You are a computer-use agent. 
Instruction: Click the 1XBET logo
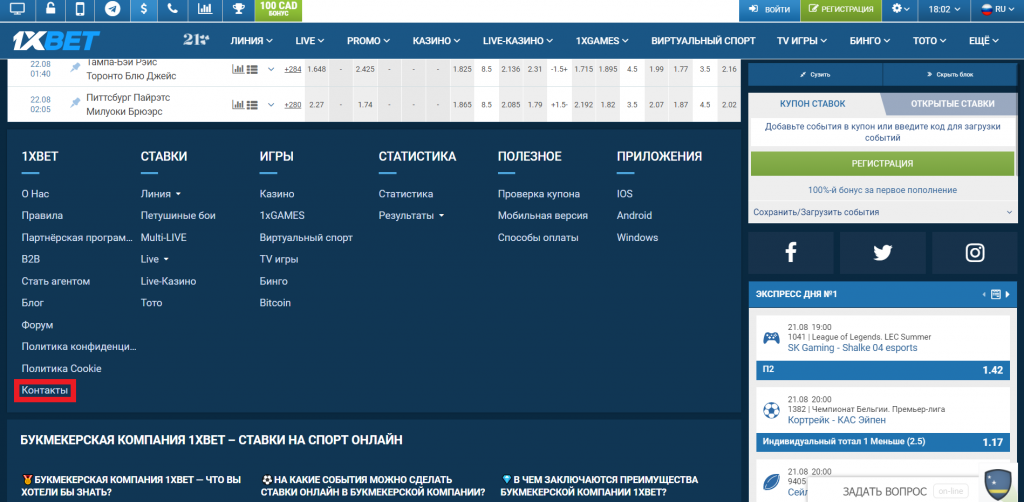tap(56, 40)
